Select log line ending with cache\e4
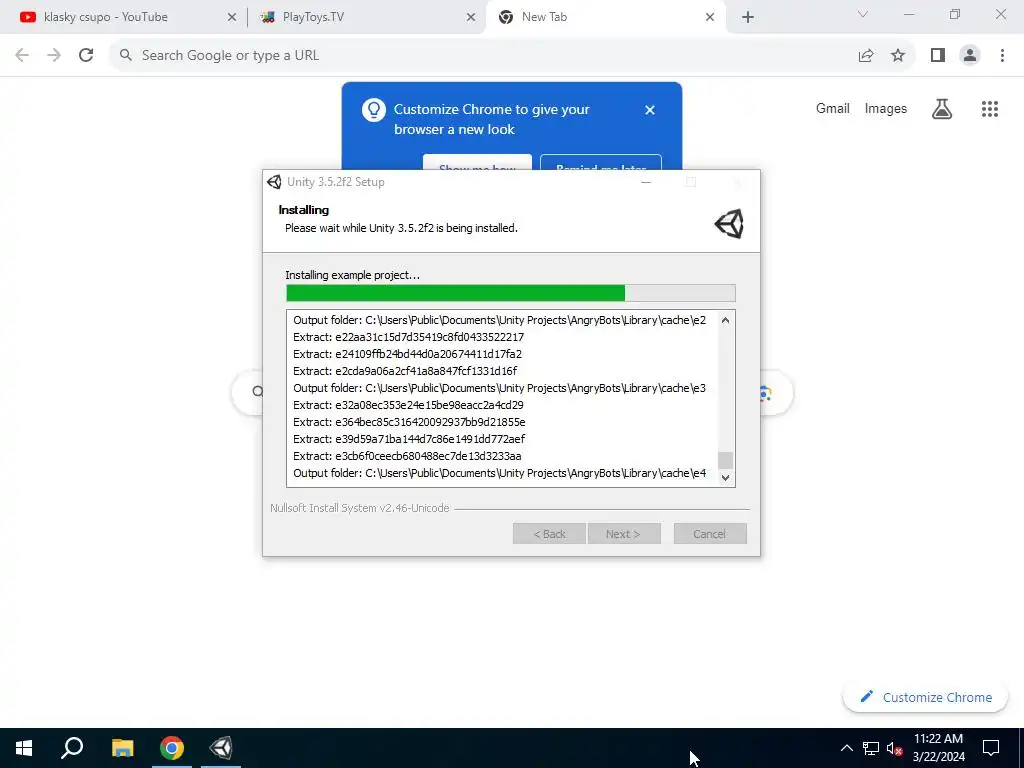This screenshot has height=768, width=1024. point(500,473)
